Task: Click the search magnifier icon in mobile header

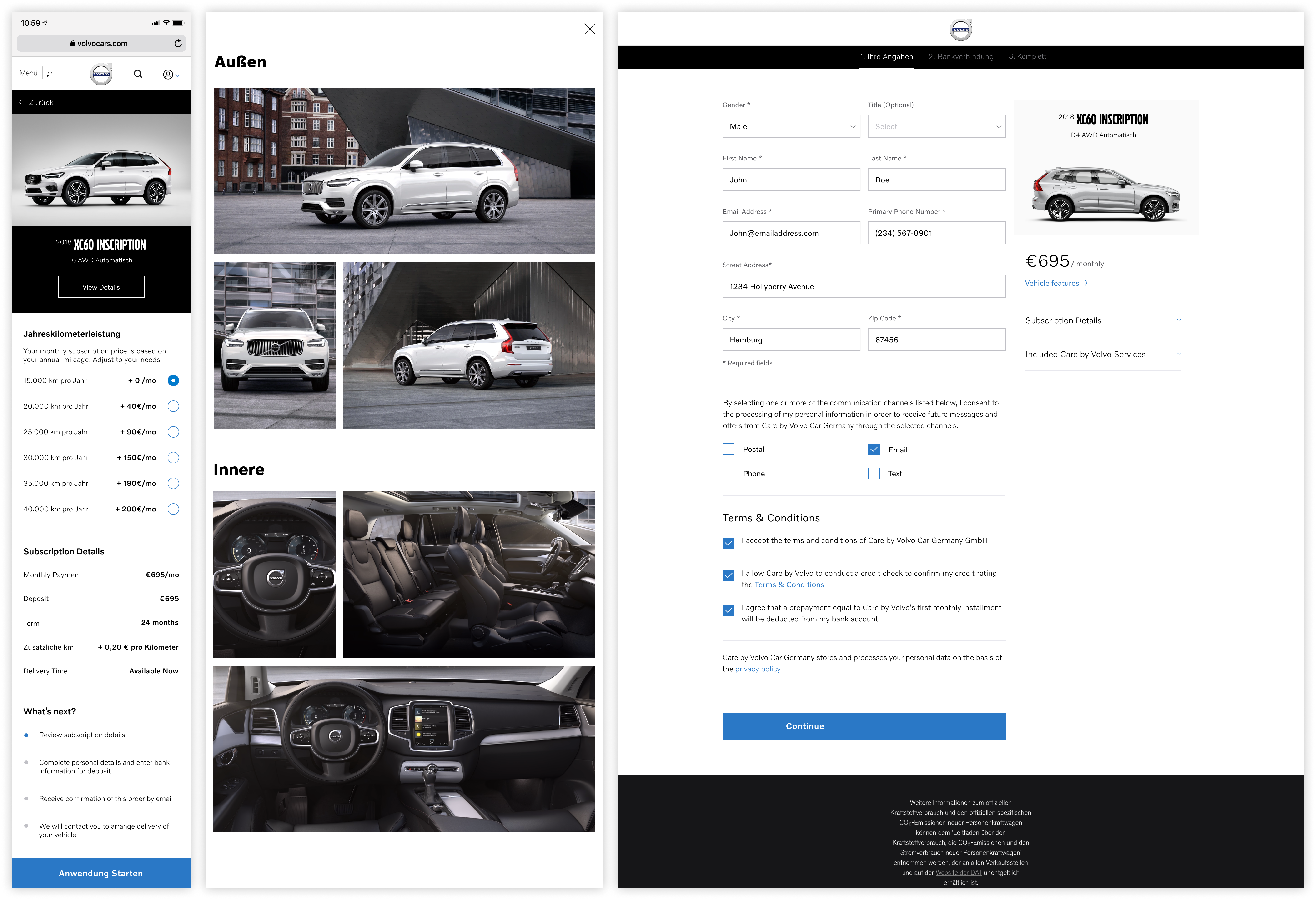Action: pos(138,74)
